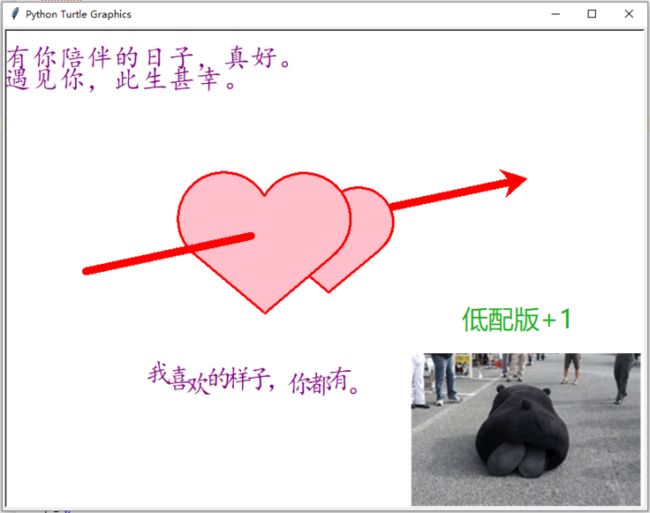Click the green '低配版+1' caption

(x=517, y=319)
